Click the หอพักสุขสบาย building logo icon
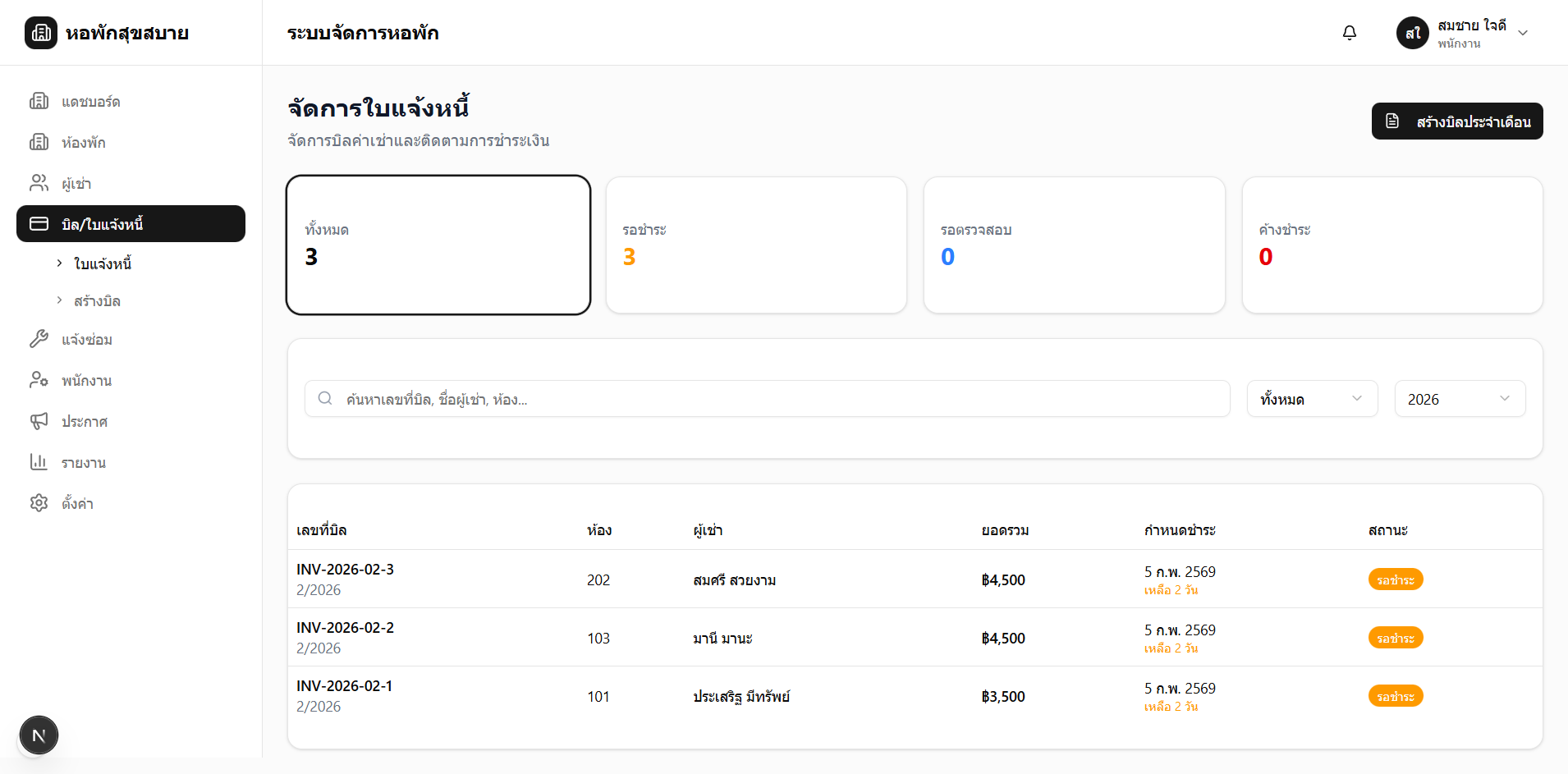This screenshot has height=774, width=1568. [41, 33]
